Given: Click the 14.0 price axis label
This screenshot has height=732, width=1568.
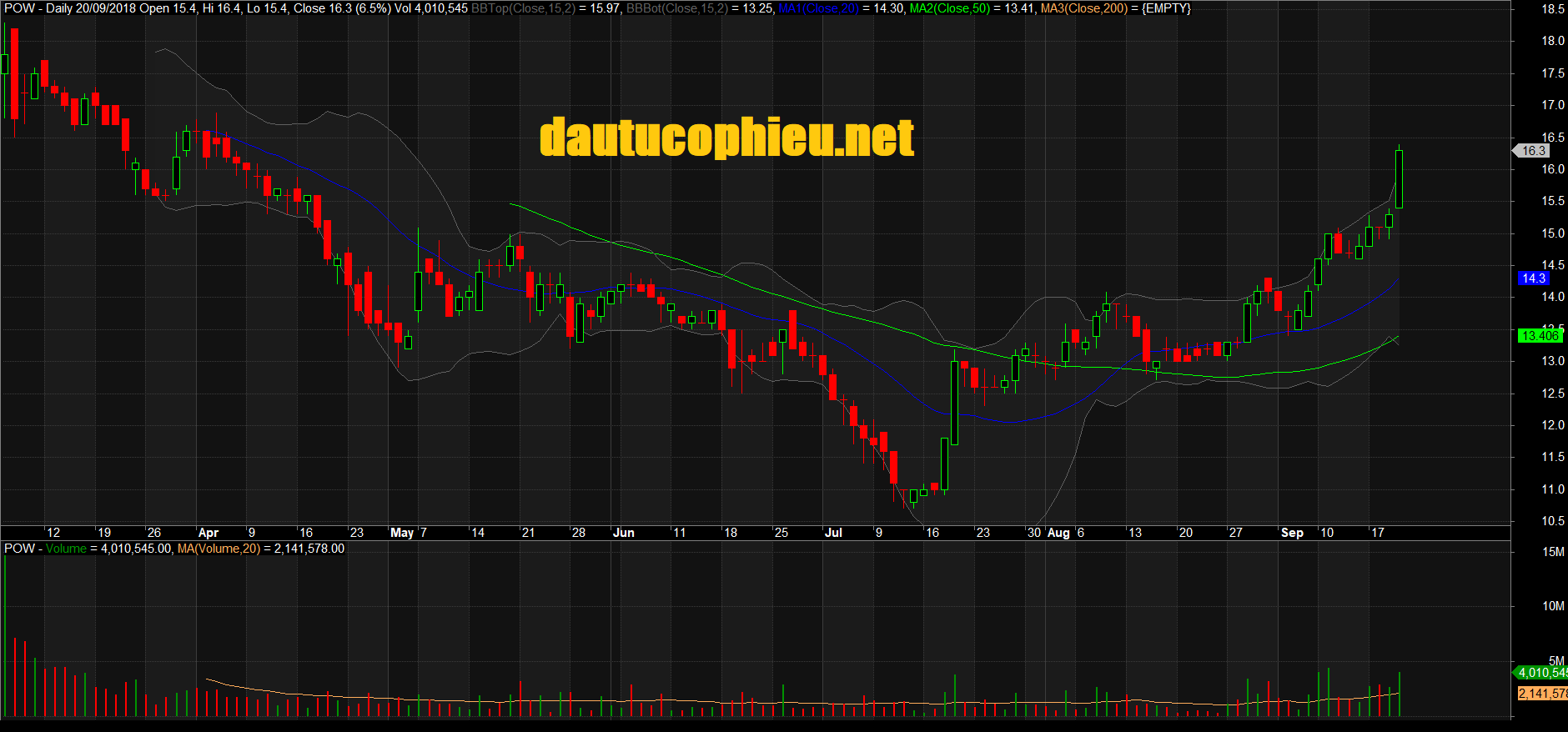Looking at the screenshot, I should (1553, 297).
